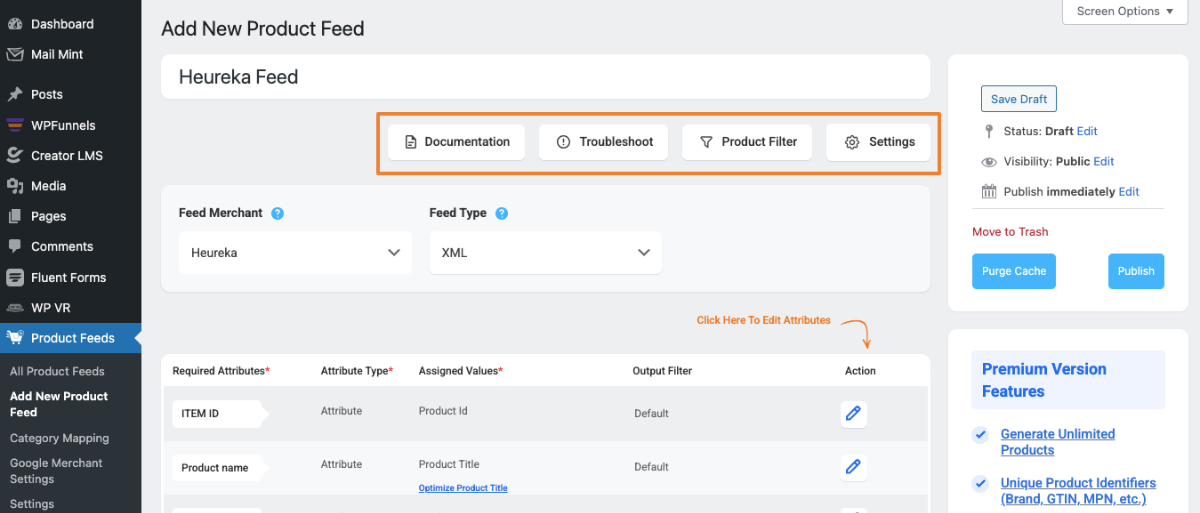Click the feed title field containing Heureka Feed
Viewport: 1200px width, 513px height.
coord(545,77)
